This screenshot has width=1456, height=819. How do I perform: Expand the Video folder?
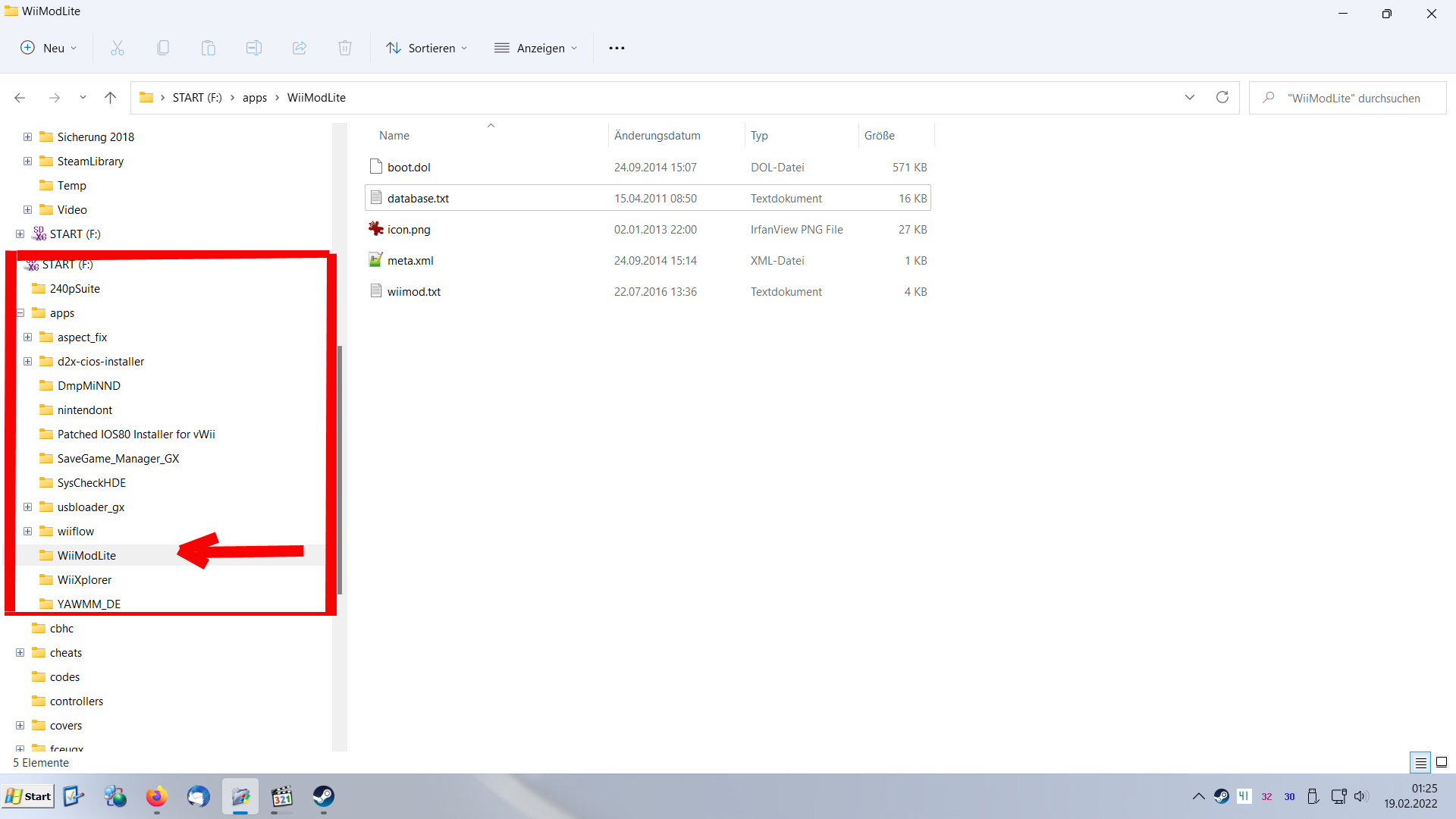(x=27, y=210)
